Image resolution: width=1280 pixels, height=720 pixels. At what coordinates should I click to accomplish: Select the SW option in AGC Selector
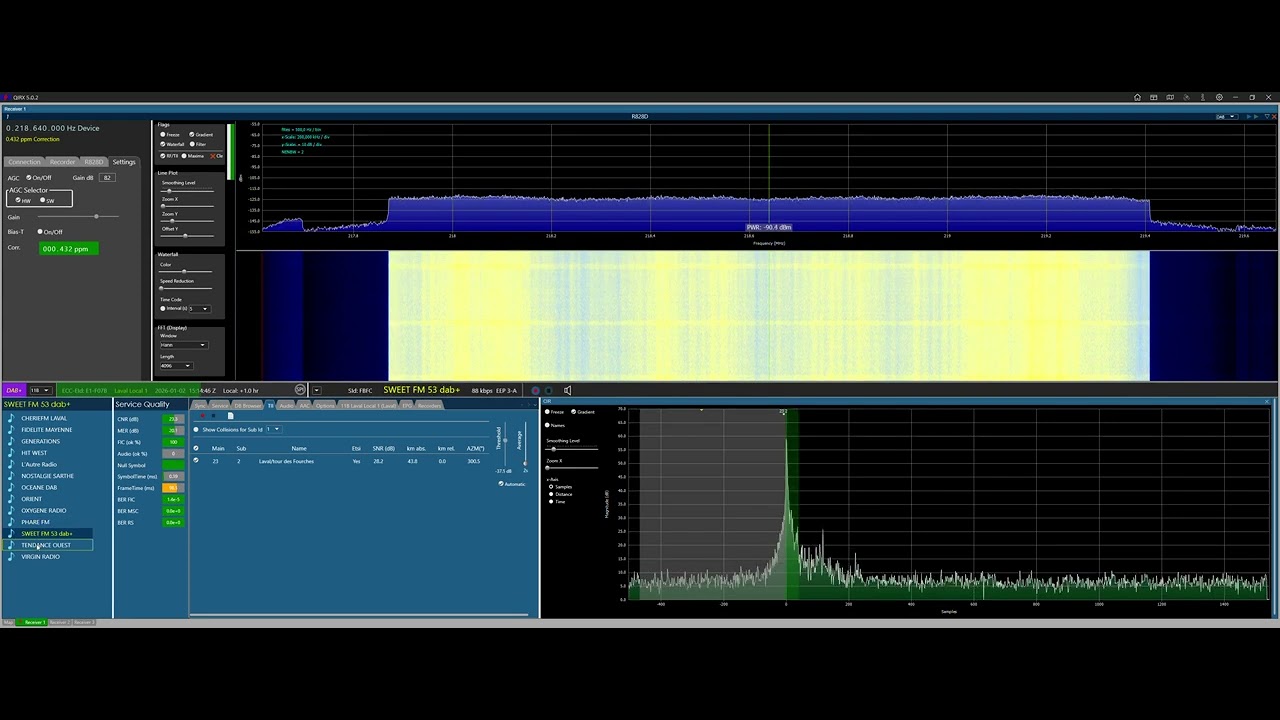(x=43, y=200)
